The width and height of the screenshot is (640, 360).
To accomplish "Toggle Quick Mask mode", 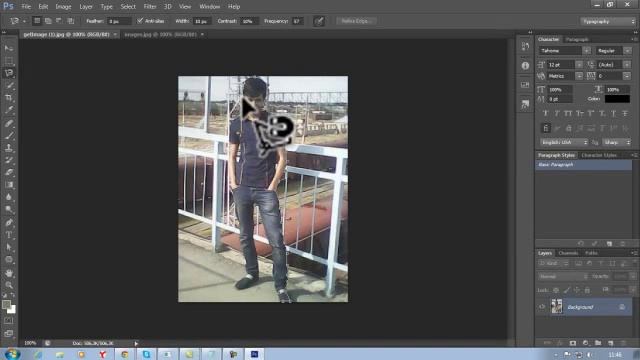I will (x=9, y=321).
